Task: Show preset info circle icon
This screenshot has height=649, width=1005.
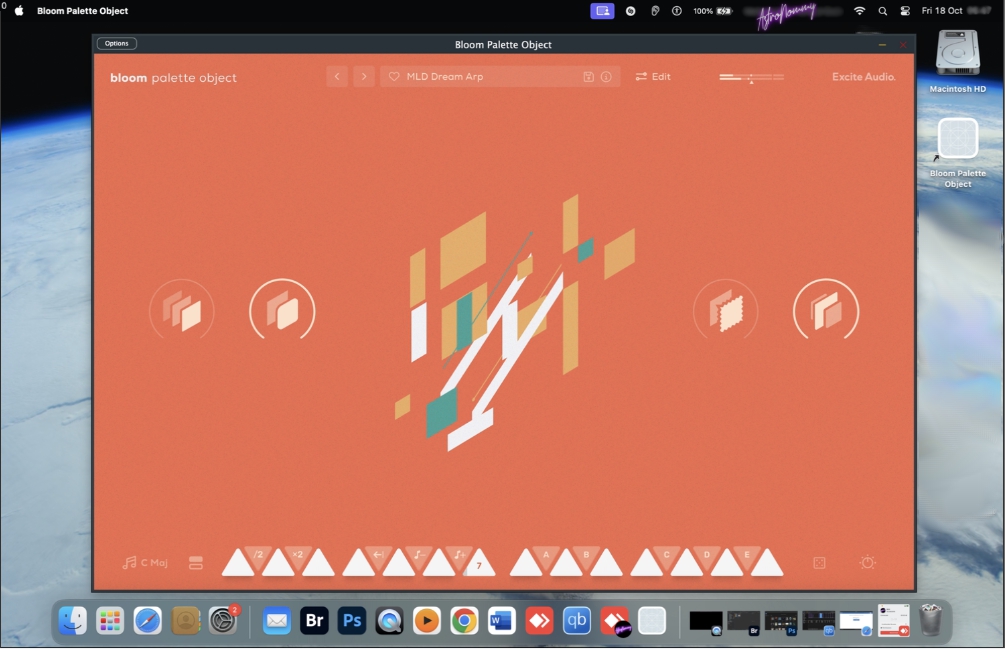Action: pyautogui.click(x=606, y=76)
